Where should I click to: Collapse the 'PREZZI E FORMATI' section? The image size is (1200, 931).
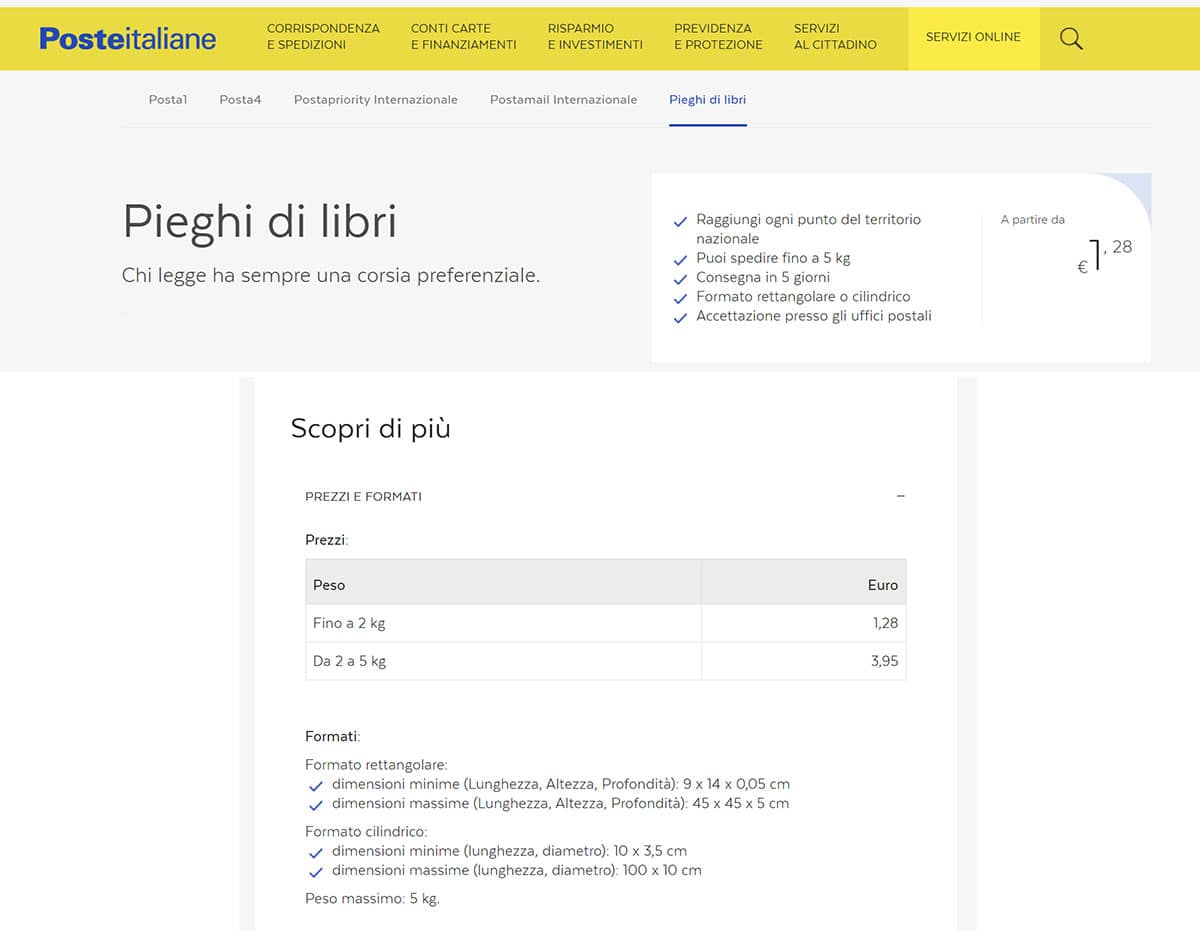900,496
